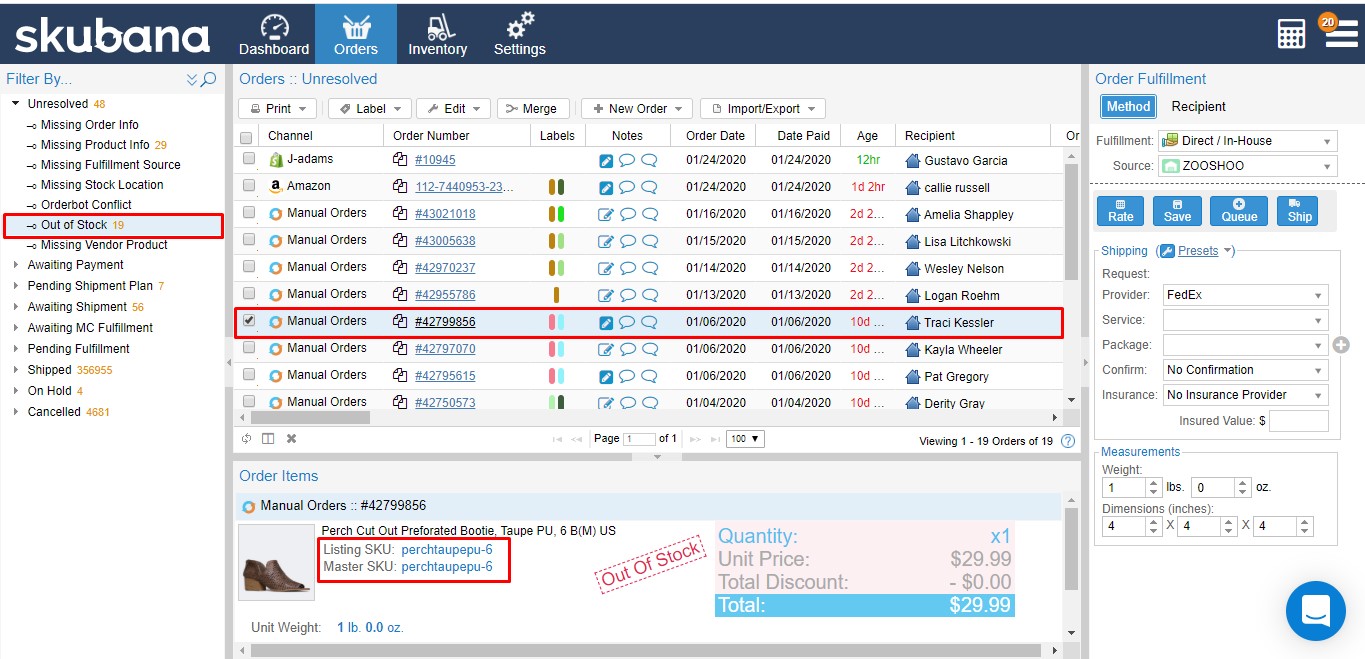Open the Fulfillment Direct / In-House dropdown

pos(1247,141)
